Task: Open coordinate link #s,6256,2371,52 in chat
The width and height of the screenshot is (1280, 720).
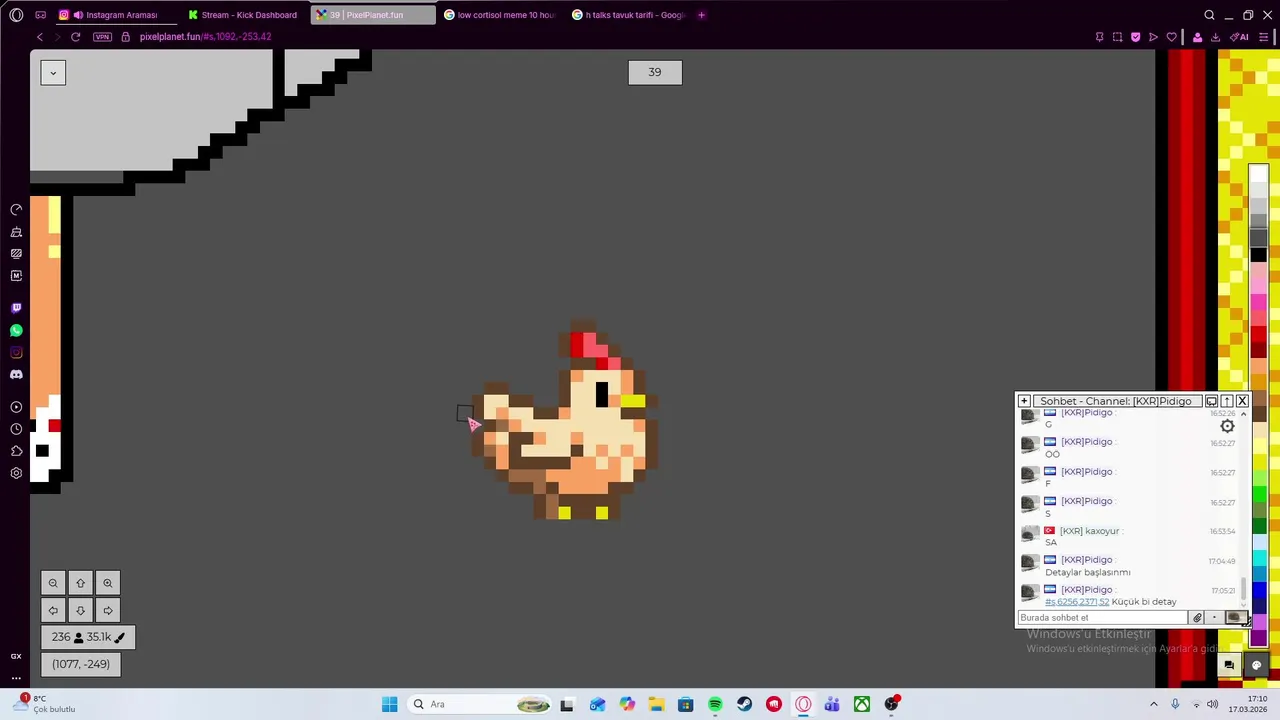Action: (x=1077, y=602)
